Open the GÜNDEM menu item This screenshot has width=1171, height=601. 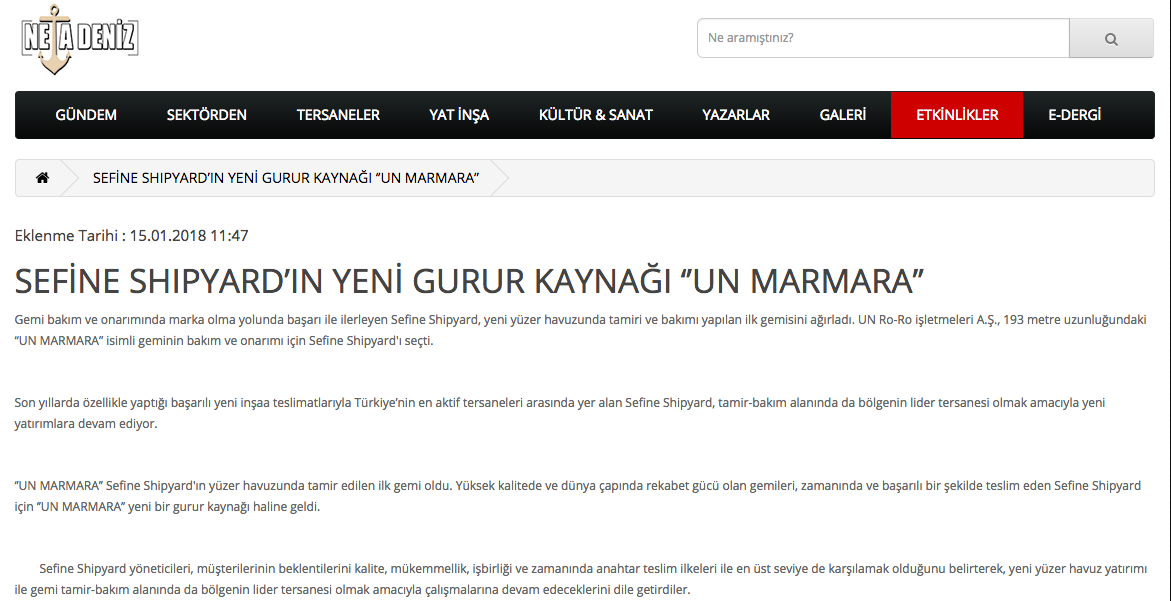(86, 115)
